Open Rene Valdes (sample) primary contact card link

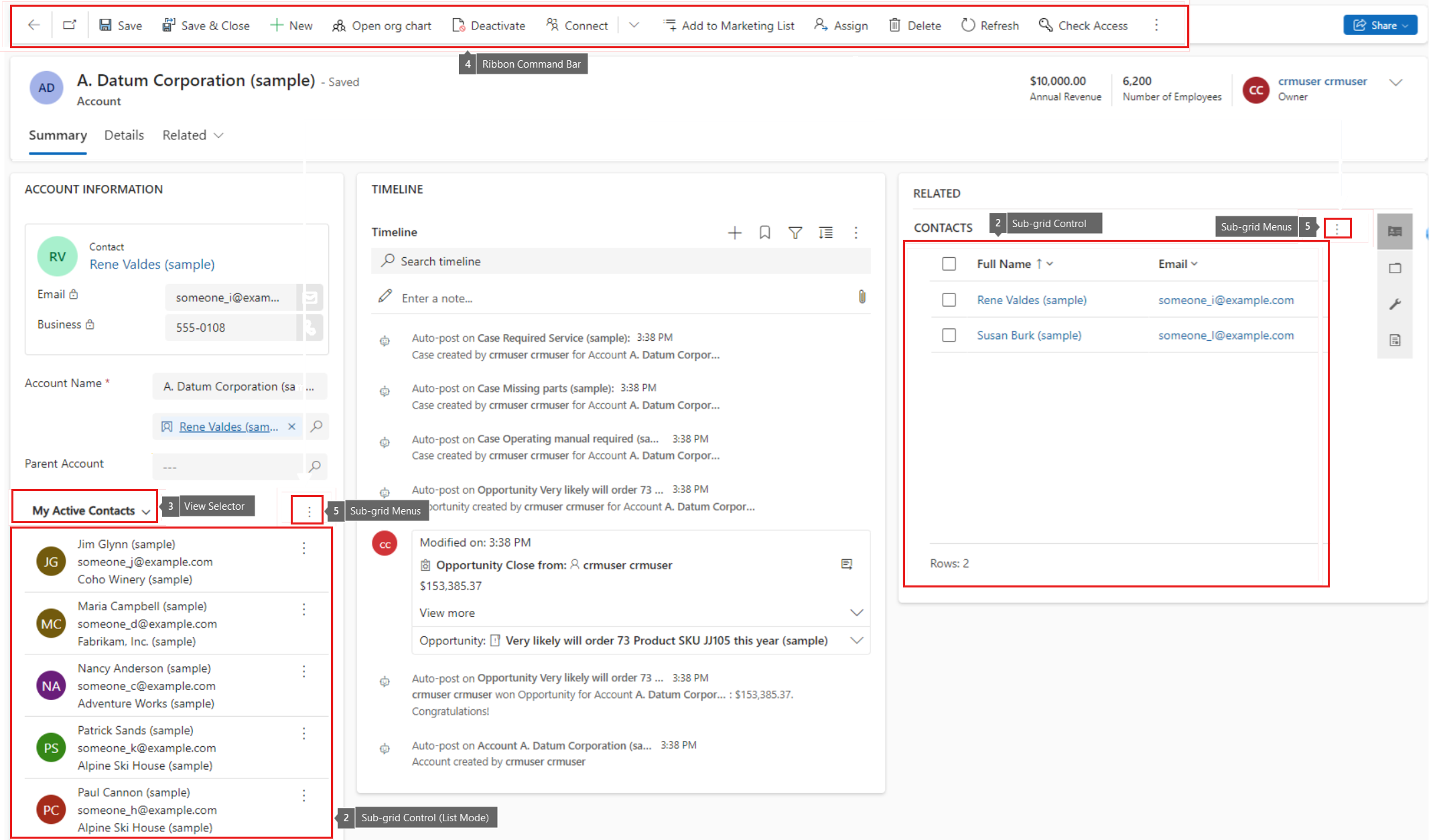(x=152, y=265)
